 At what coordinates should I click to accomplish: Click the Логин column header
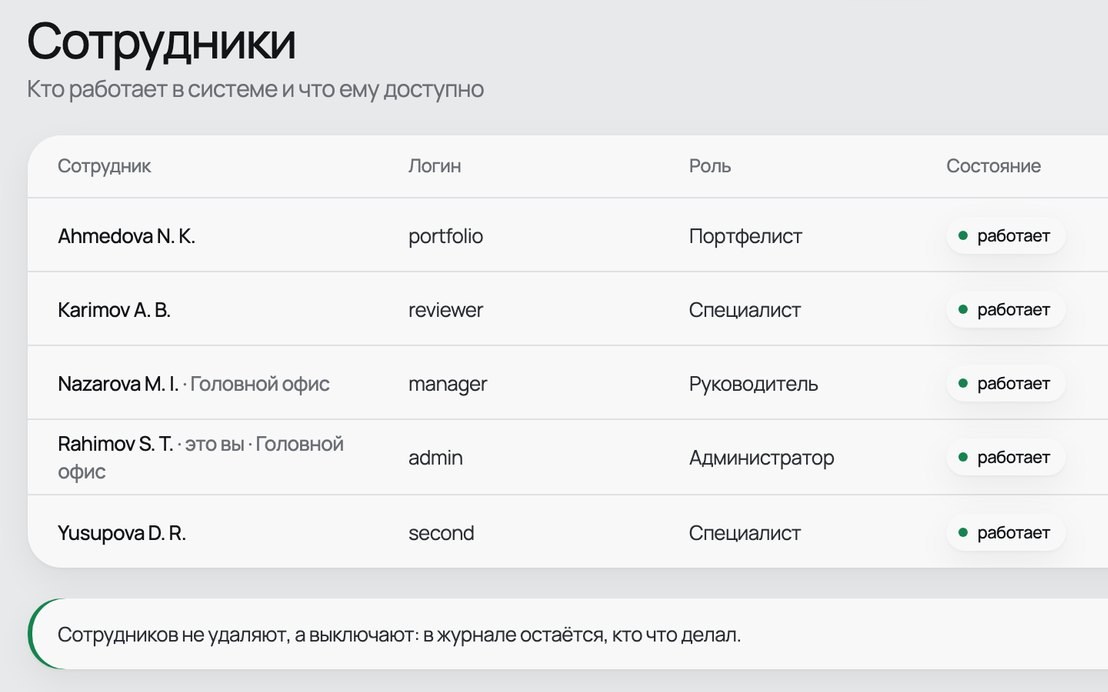coord(435,166)
